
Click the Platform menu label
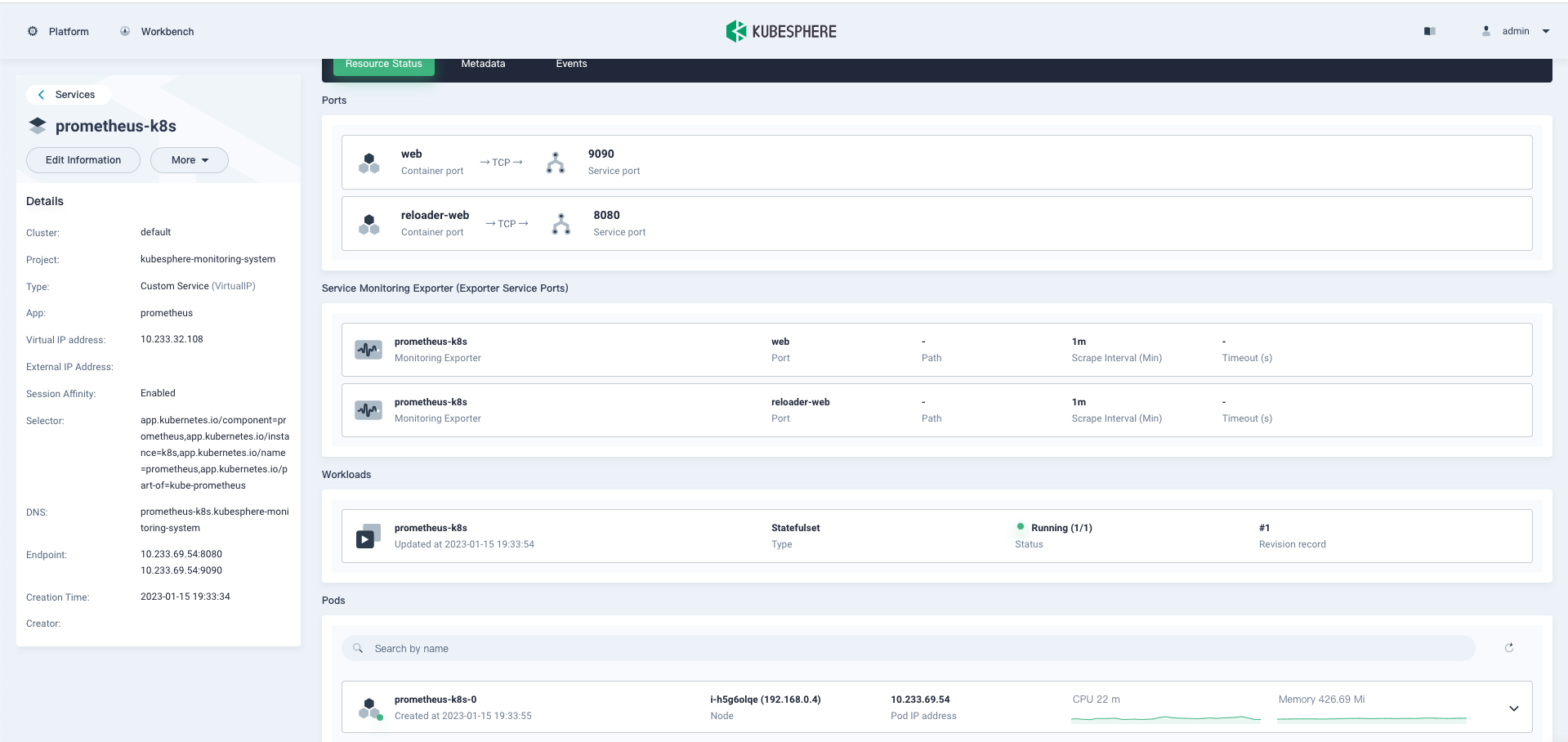tap(69, 32)
